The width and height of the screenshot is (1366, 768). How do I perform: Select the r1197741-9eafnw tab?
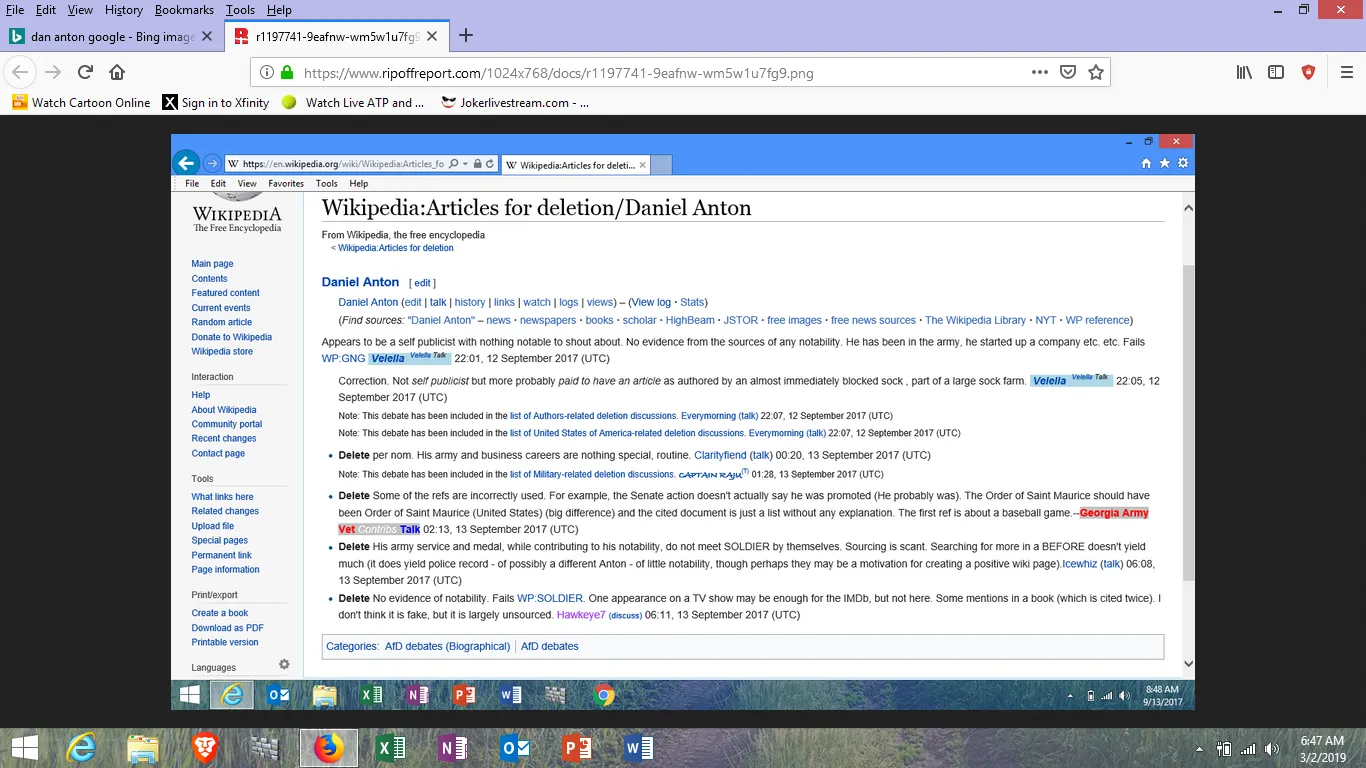click(338, 36)
